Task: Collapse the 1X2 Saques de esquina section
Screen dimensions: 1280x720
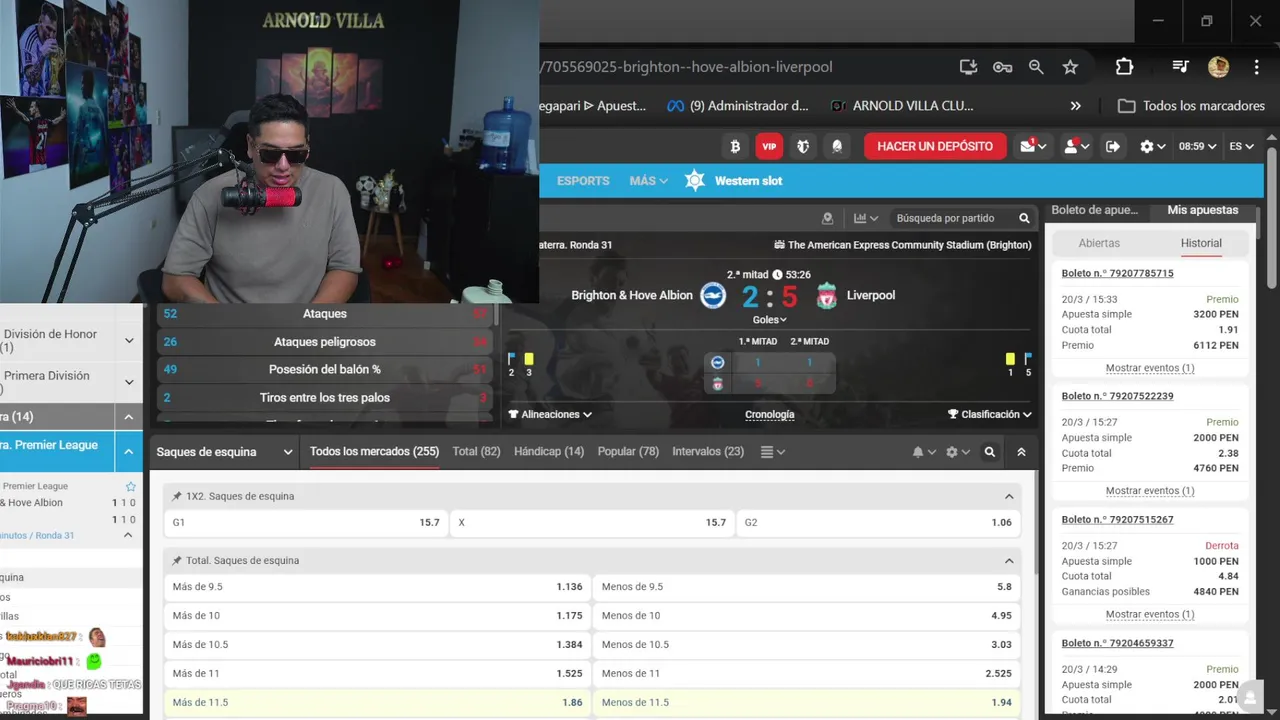Action: 1009,496
